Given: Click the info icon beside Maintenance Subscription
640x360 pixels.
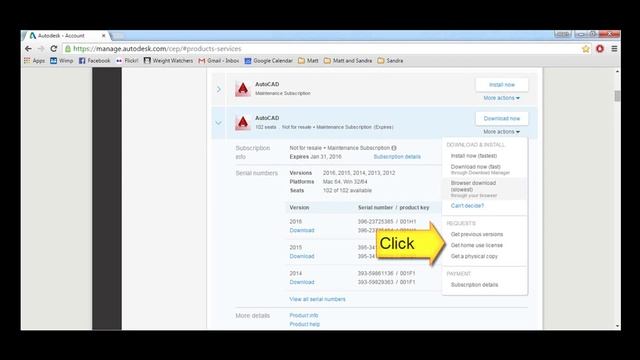Looking at the screenshot, I should pos(394,148).
